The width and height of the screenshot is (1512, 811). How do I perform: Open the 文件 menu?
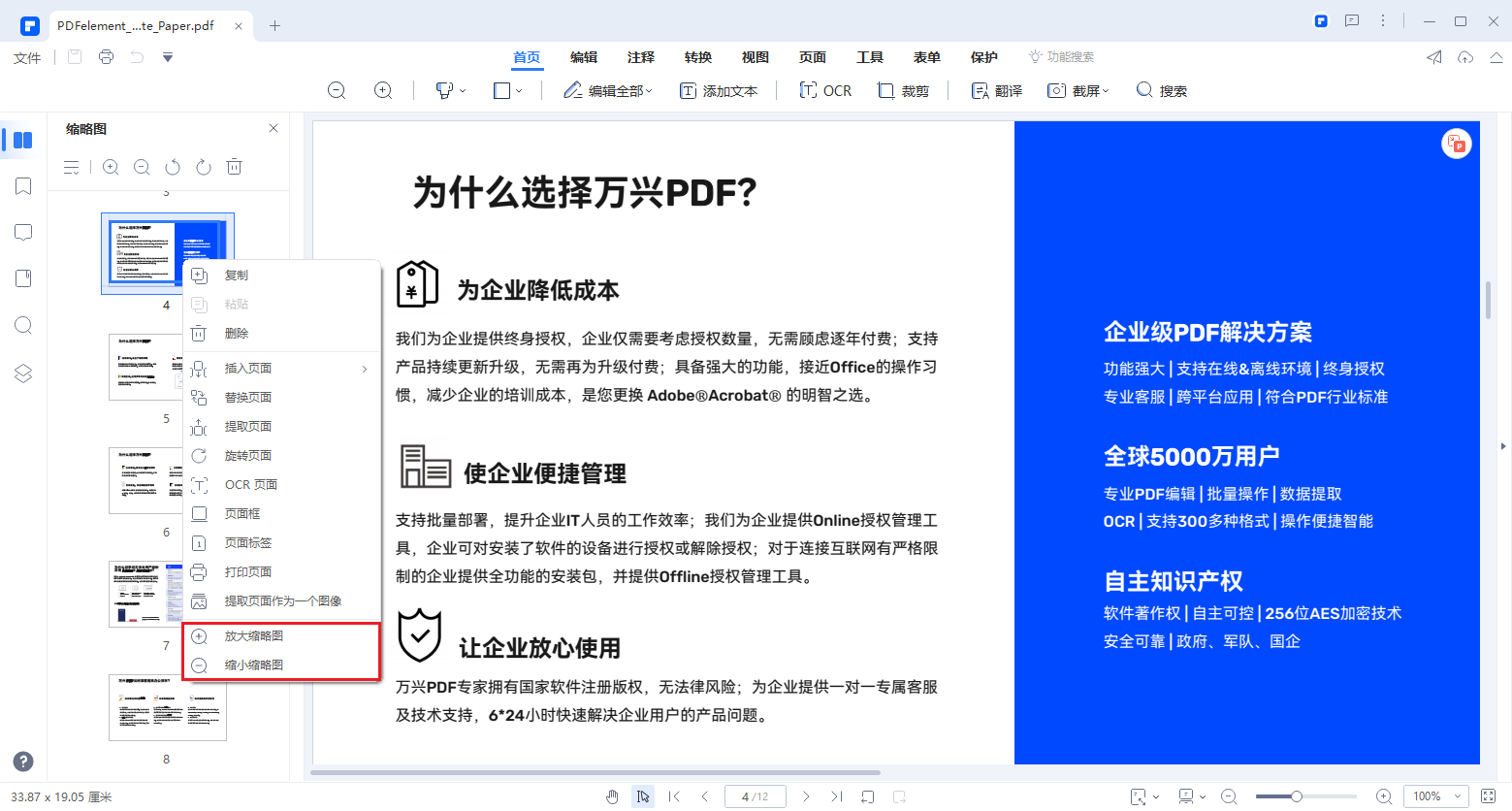(26, 57)
